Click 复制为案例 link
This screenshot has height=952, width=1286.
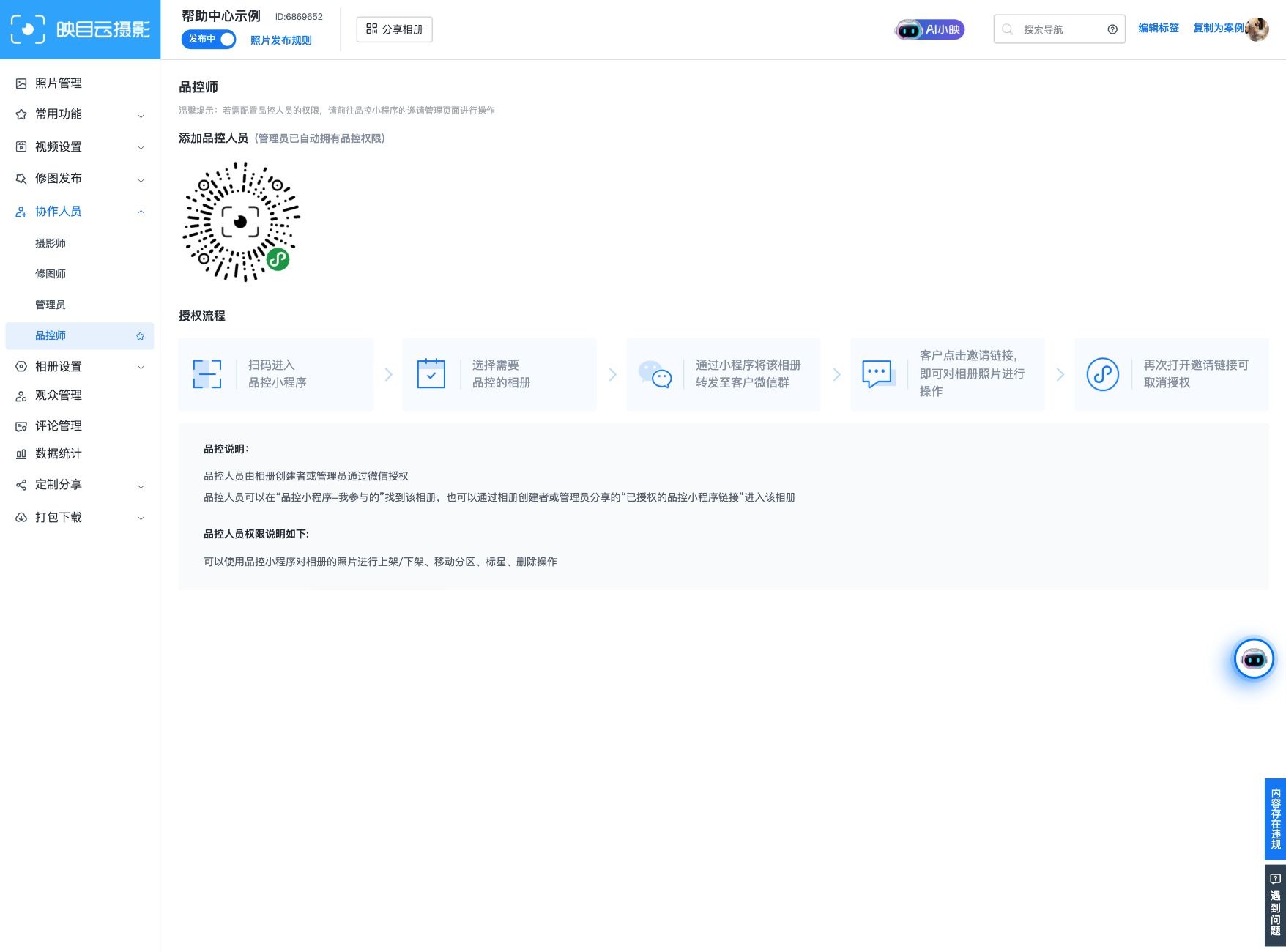[1219, 28]
